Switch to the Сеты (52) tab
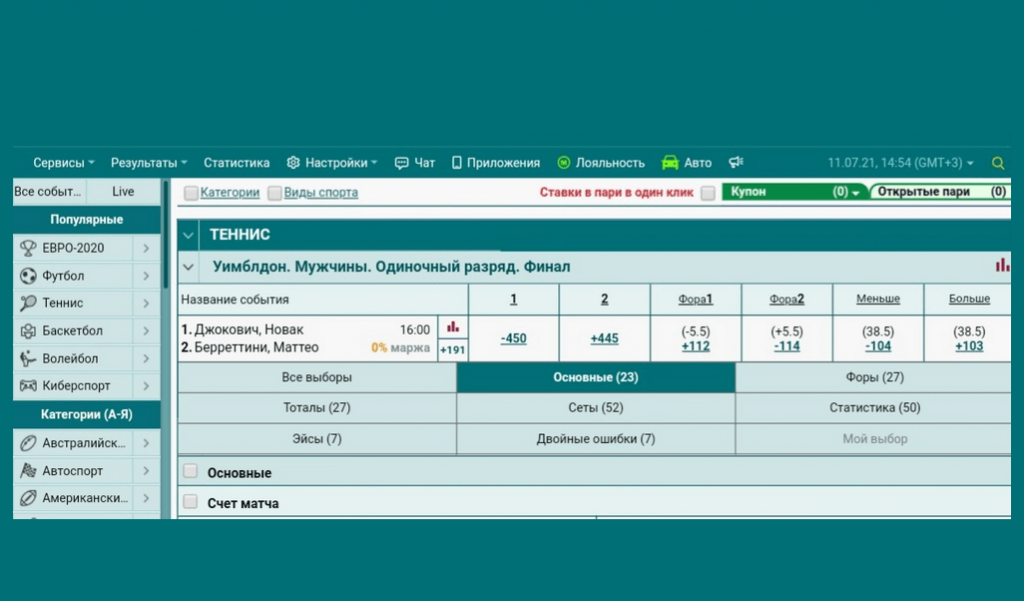The height and width of the screenshot is (601, 1024). click(x=596, y=408)
